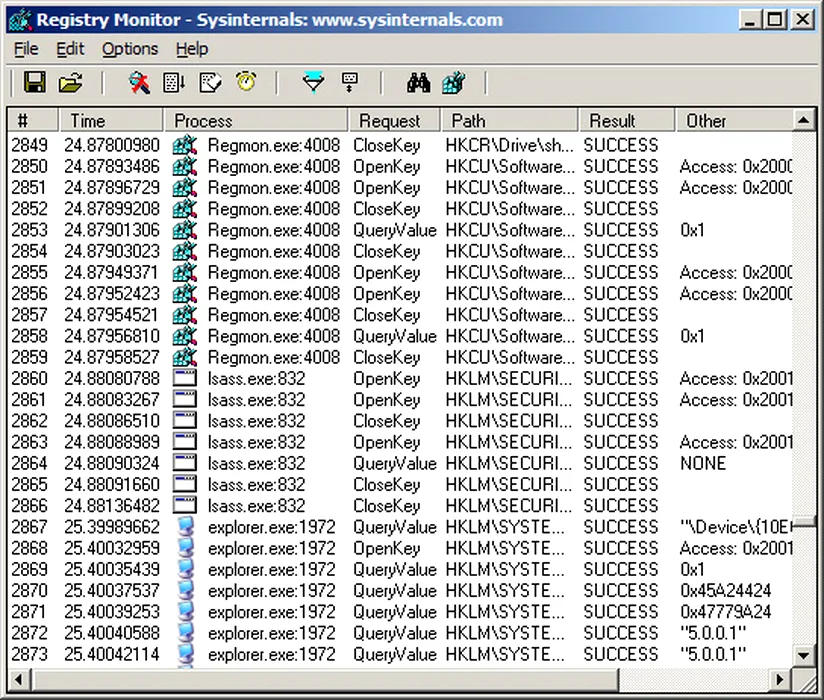Screen dimensions: 824x700
Task: Clear the display using the eraser-sheet icon
Action: pyautogui.click(x=210, y=83)
